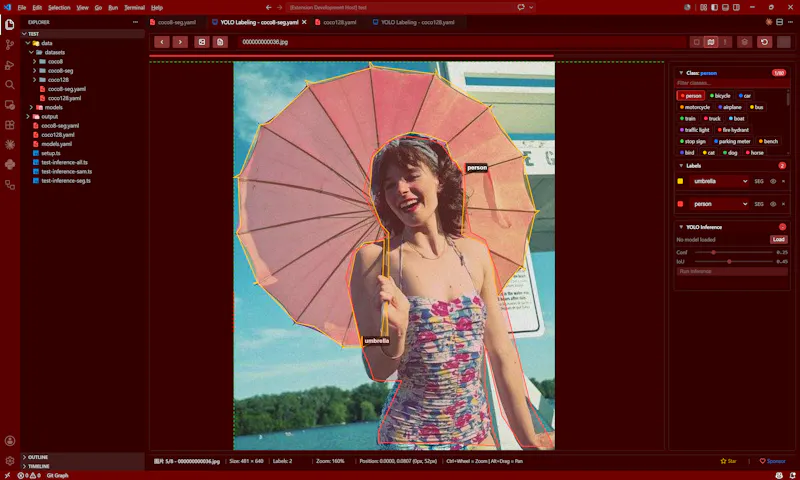
Task: Select the keypoint mode icon
Action: [x=725, y=42]
